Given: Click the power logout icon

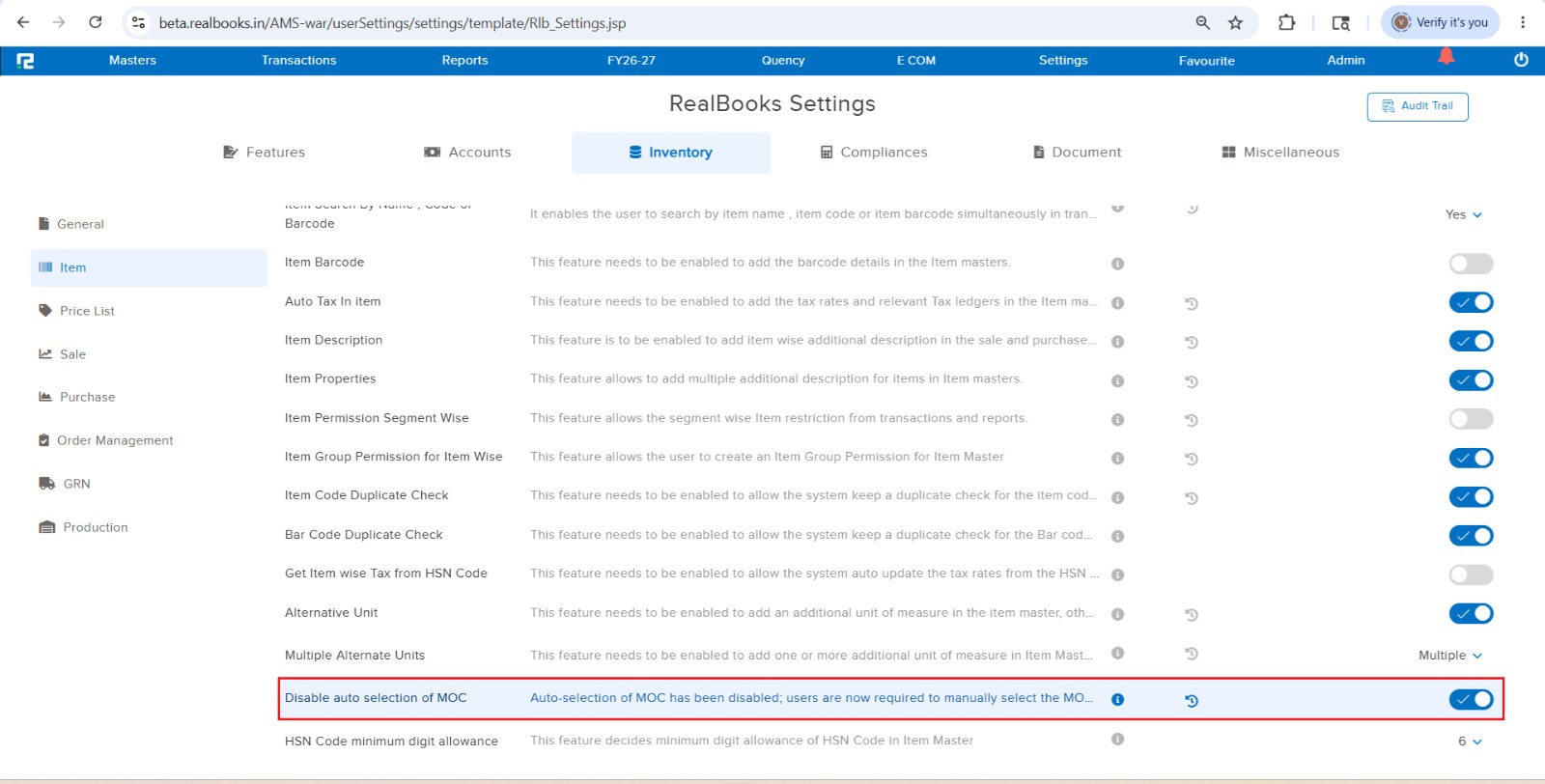Looking at the screenshot, I should [1521, 60].
